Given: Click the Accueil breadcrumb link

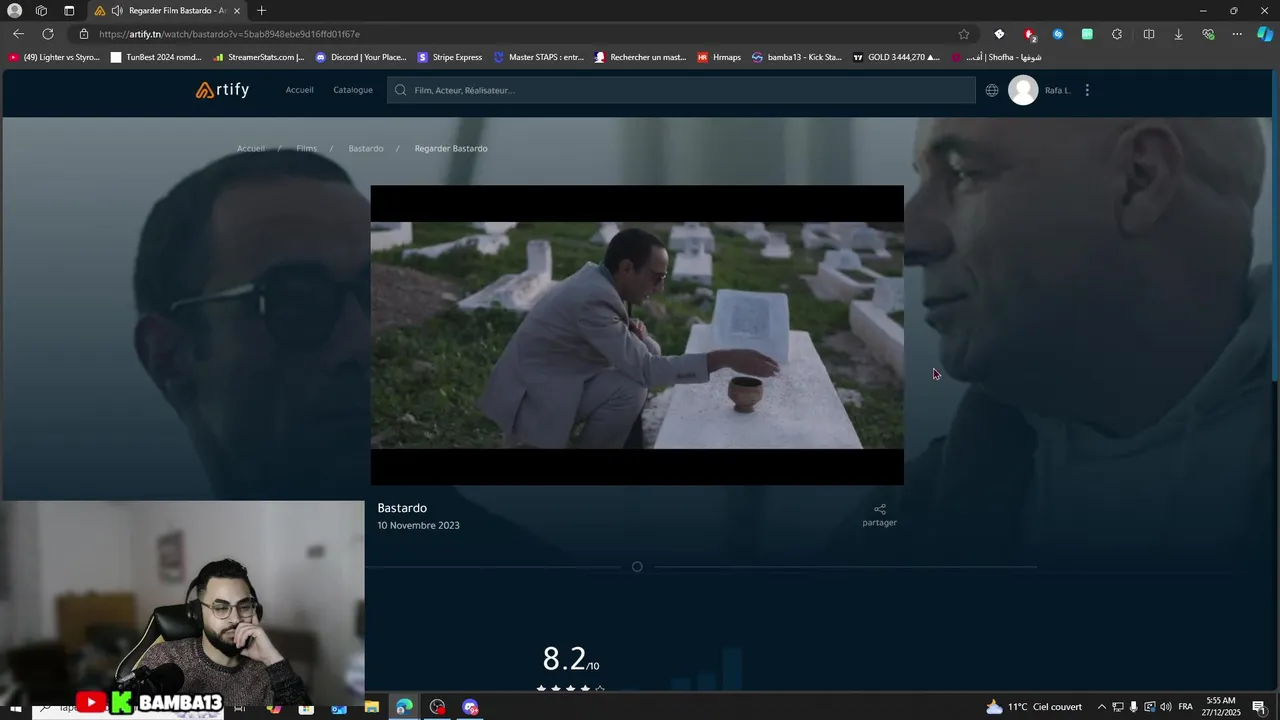Looking at the screenshot, I should (251, 148).
